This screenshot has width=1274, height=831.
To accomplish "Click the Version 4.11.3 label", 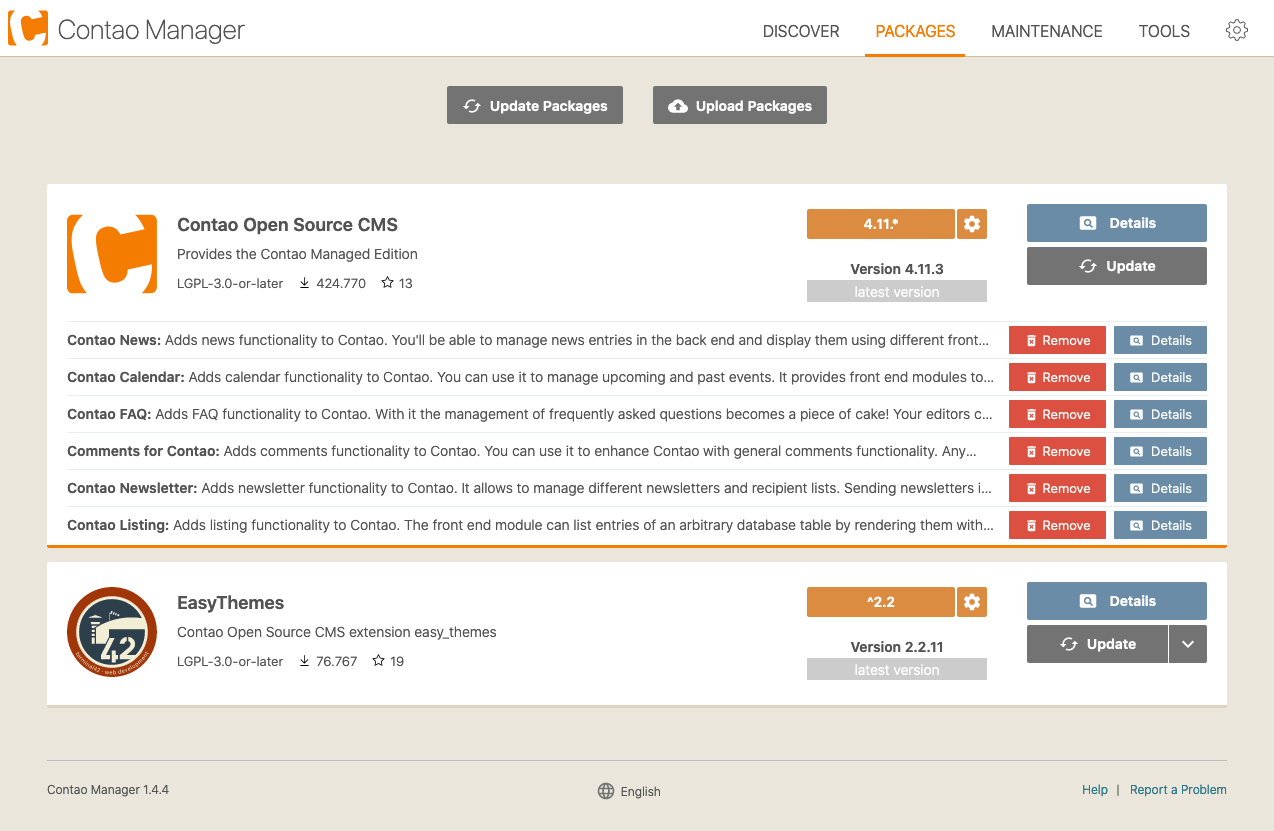I will pos(897,269).
